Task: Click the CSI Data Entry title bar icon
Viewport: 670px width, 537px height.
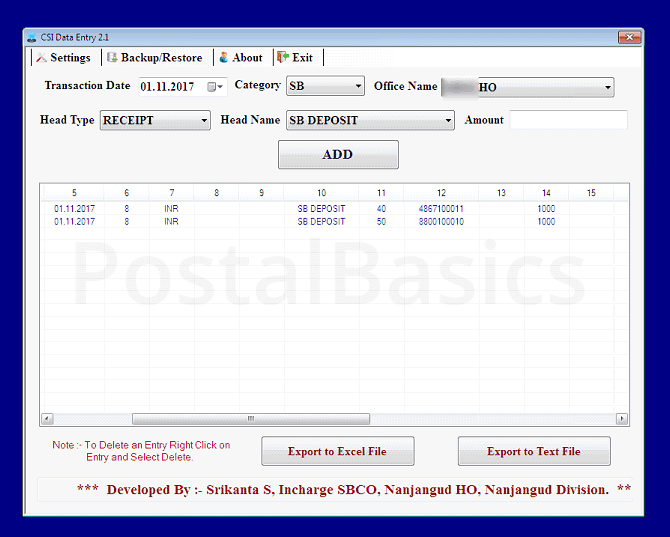Action: pyautogui.click(x=31, y=37)
